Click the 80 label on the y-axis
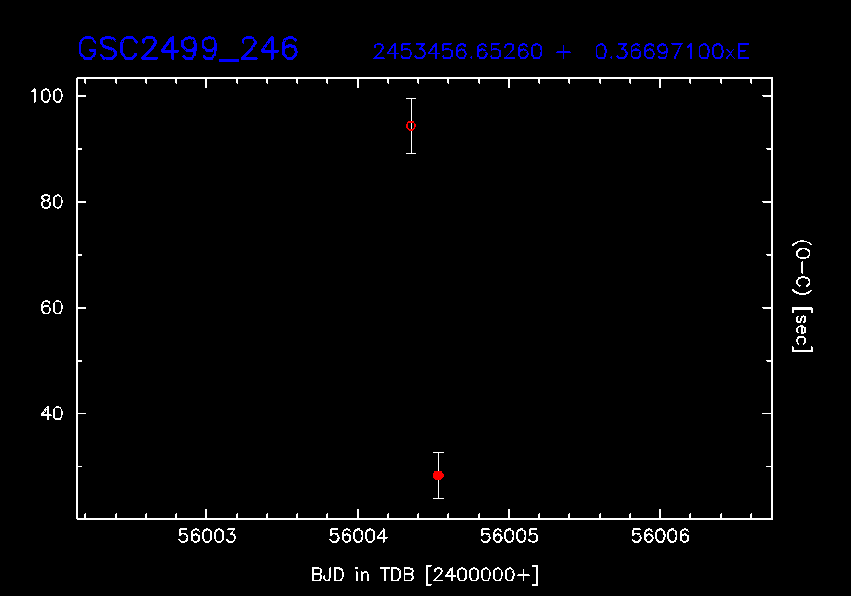Screen dimensions: 851x596 52,202
